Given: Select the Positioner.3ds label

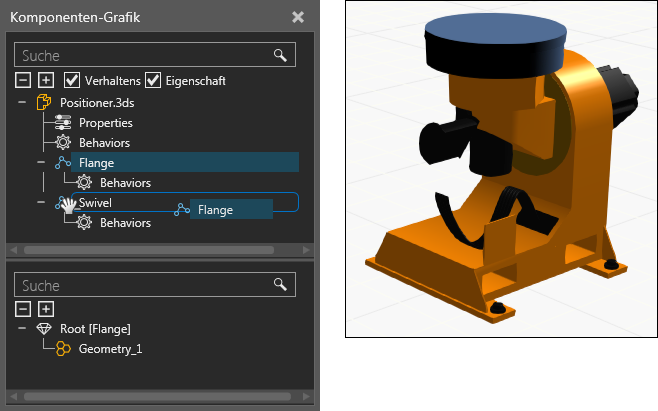Looking at the screenshot, I should (x=97, y=103).
